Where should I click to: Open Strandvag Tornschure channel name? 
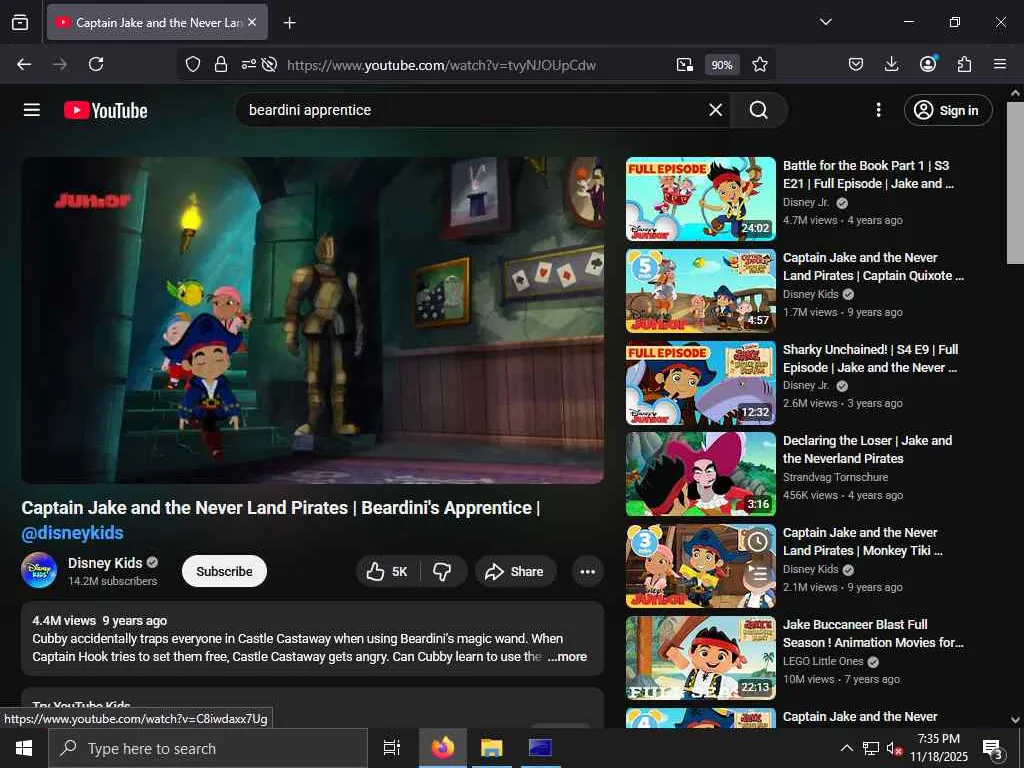[x=835, y=477]
